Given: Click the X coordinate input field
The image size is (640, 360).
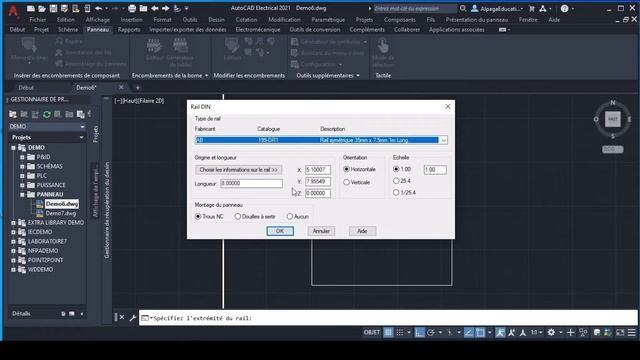Looking at the screenshot, I should 318,169.
